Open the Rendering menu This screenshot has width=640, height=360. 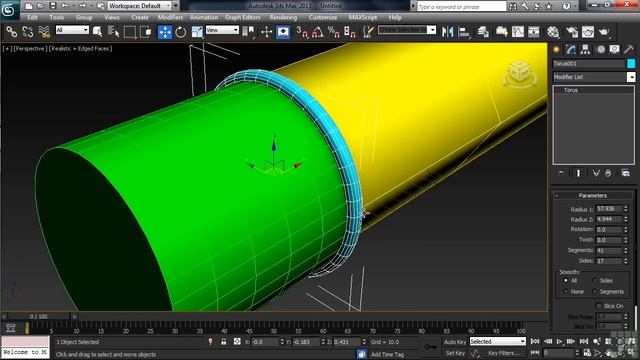coord(283,18)
